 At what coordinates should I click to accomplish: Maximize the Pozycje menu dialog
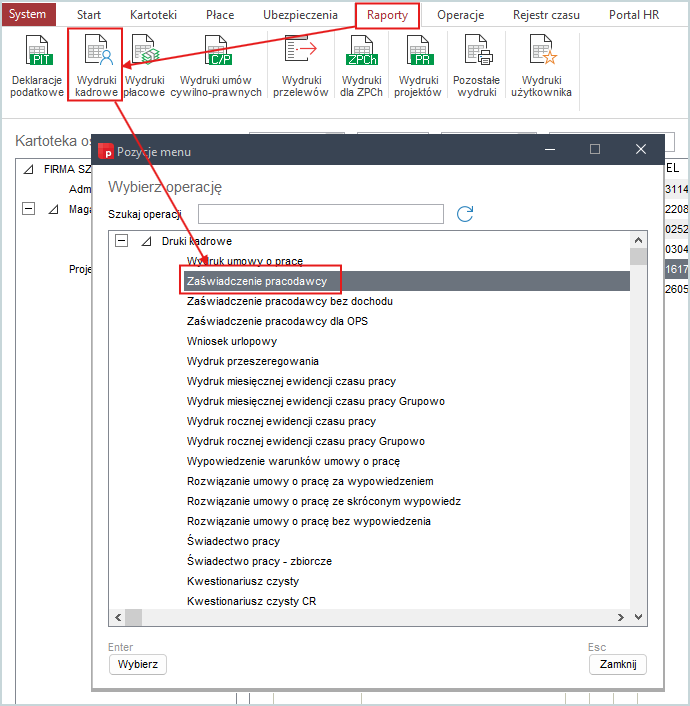tap(595, 149)
